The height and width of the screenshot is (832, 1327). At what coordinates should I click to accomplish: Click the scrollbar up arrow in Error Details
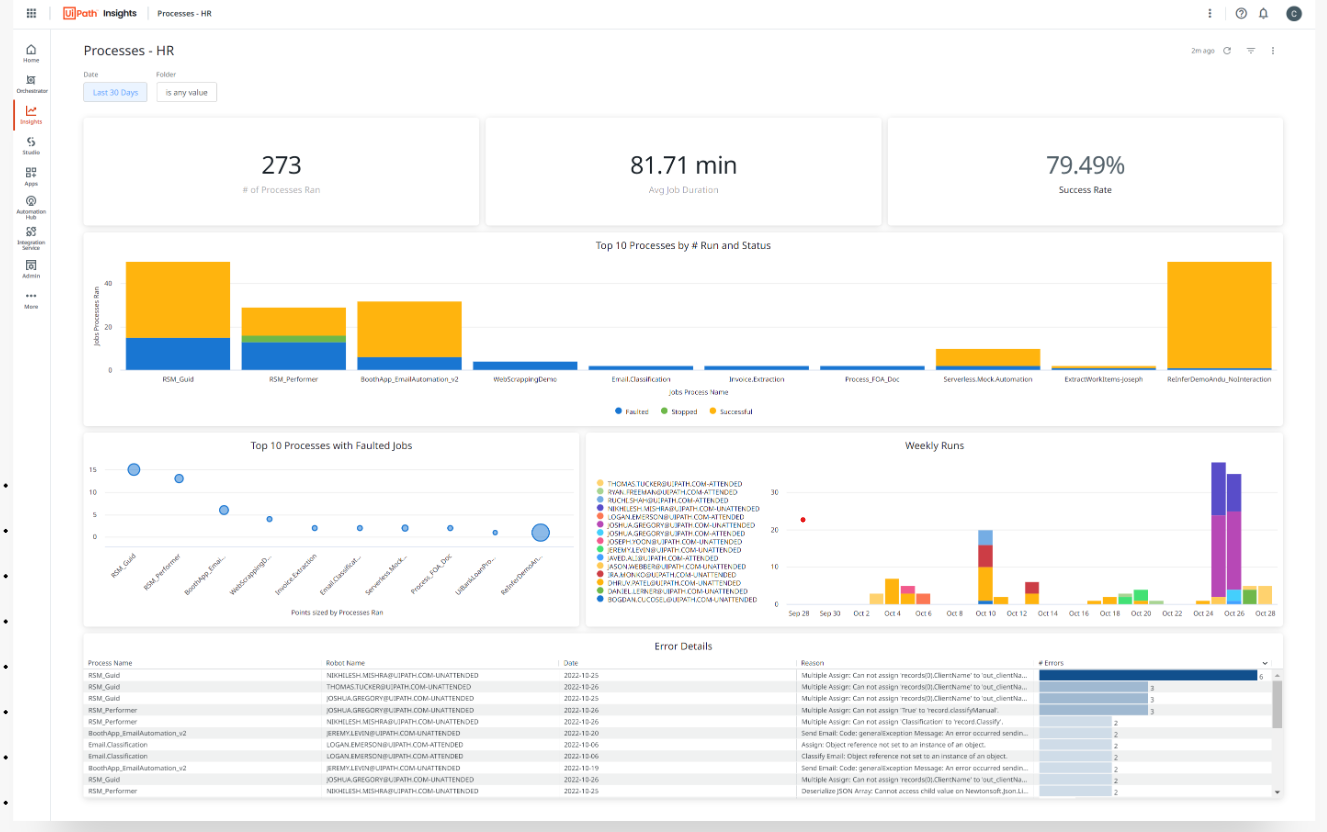tap(1276, 675)
